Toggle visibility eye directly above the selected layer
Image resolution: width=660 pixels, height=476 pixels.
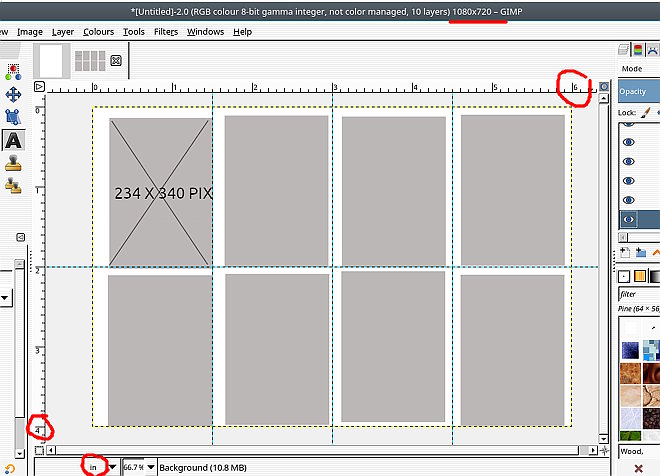tap(628, 200)
